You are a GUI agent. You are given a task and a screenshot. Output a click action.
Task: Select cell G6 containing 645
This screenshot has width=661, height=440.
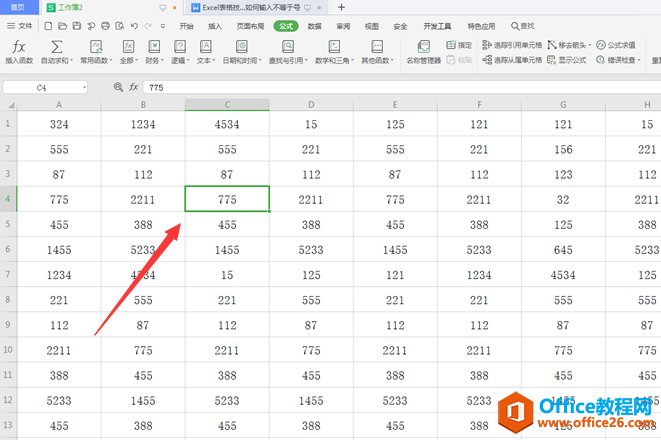coord(563,250)
